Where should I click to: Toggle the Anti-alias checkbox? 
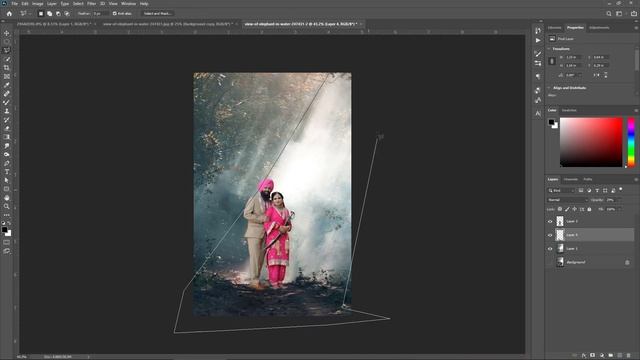click(114, 13)
